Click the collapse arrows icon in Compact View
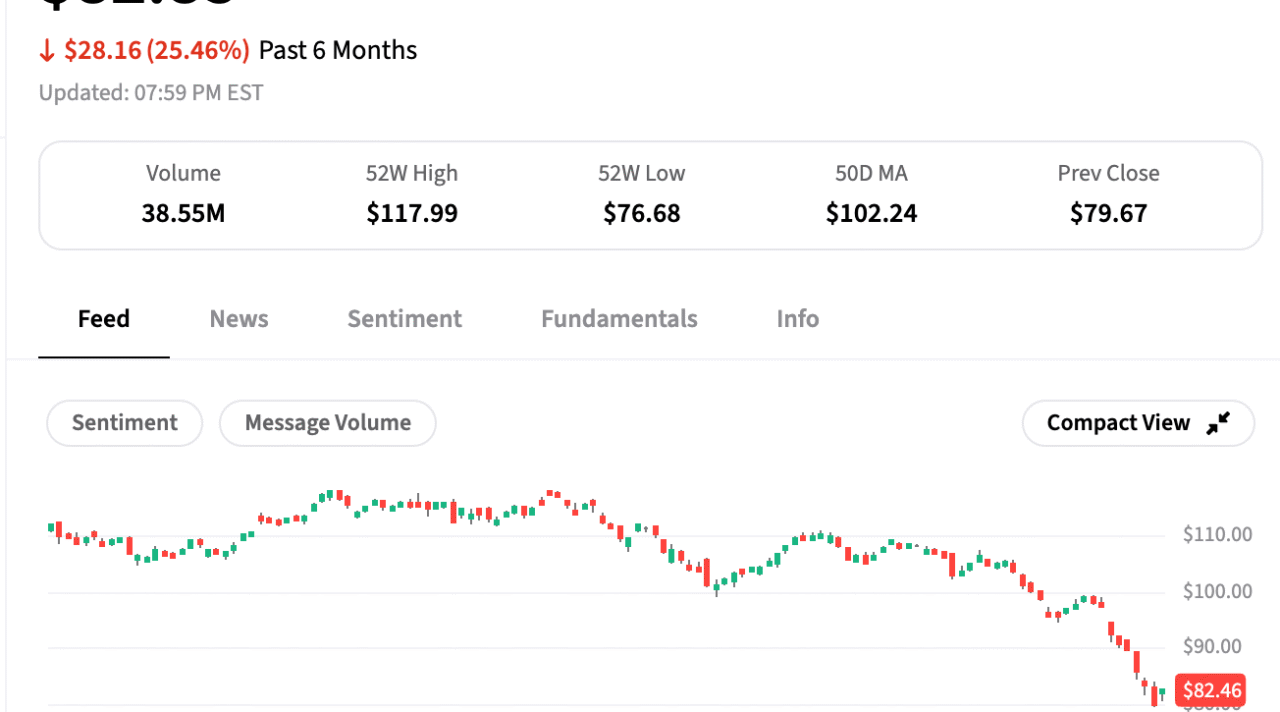Image resolution: width=1280 pixels, height=712 pixels. coord(1217,423)
